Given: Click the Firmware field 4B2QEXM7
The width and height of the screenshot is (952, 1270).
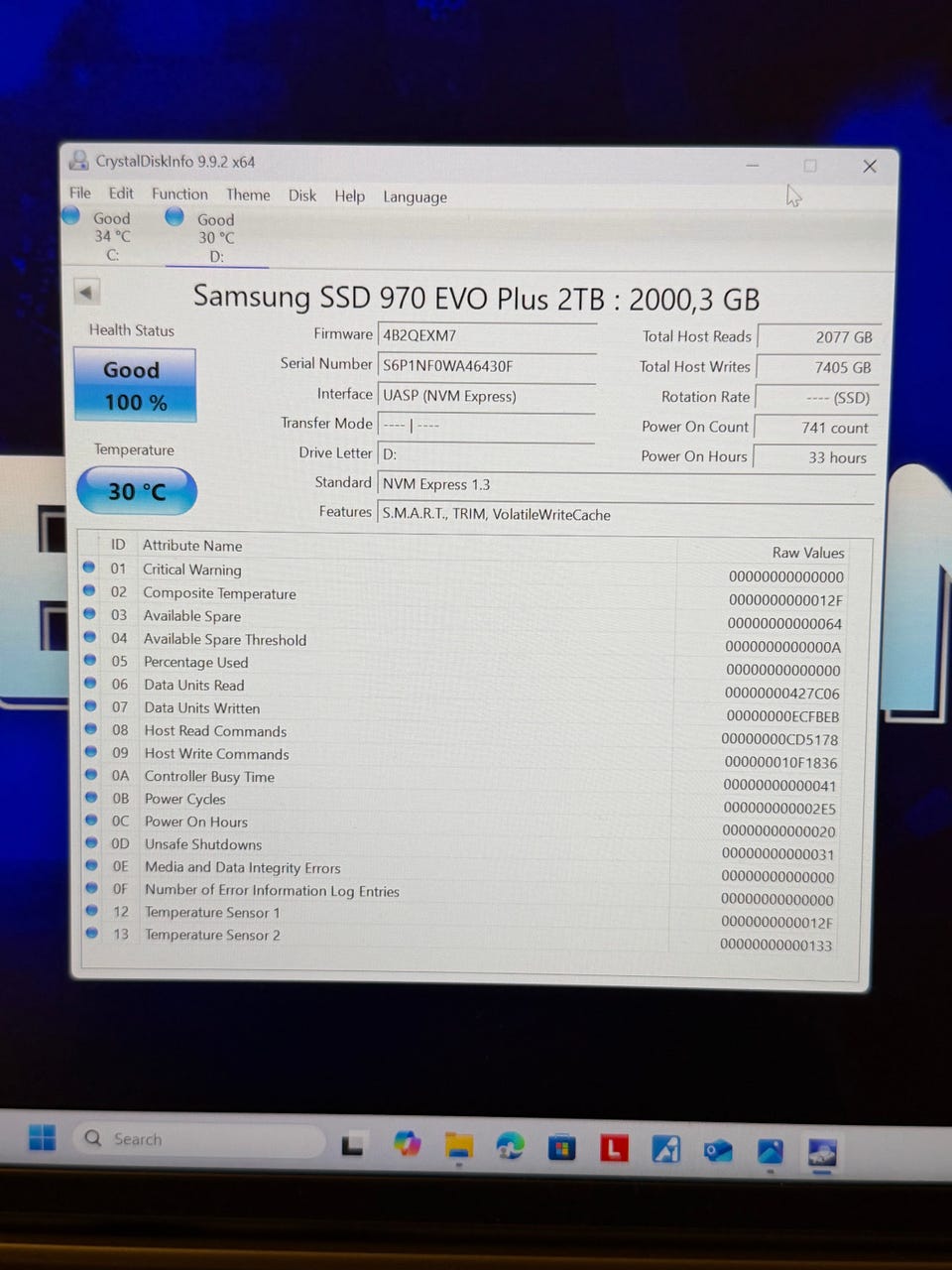Looking at the screenshot, I should point(487,335).
